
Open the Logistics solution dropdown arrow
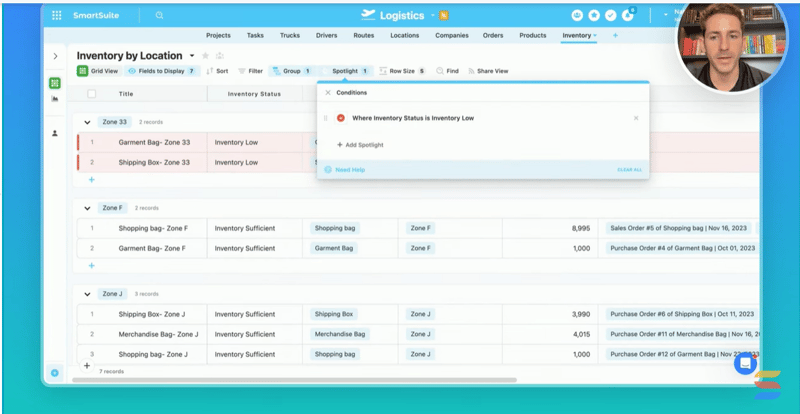[x=432, y=15]
